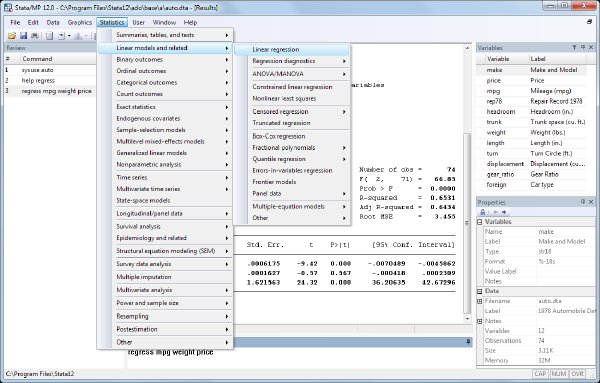Open the Help menu
Image resolution: width=600 pixels, height=383 pixels.
pyautogui.click(x=190, y=23)
